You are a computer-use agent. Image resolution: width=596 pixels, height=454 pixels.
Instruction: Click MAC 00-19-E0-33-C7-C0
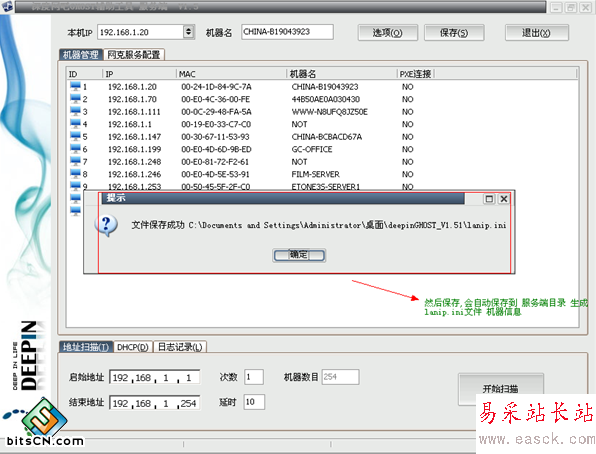pyautogui.click(x=216, y=124)
